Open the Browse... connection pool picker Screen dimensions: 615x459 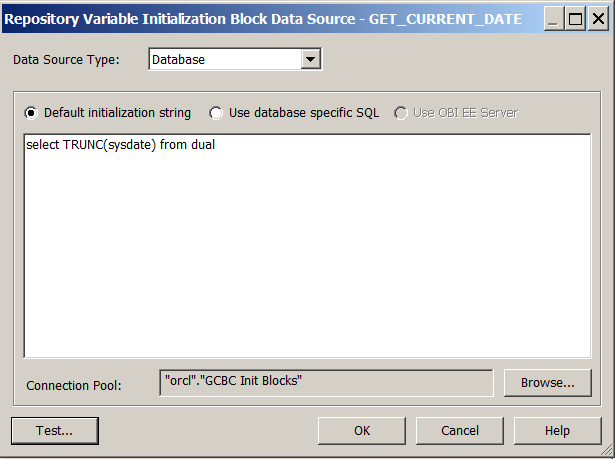tap(548, 382)
